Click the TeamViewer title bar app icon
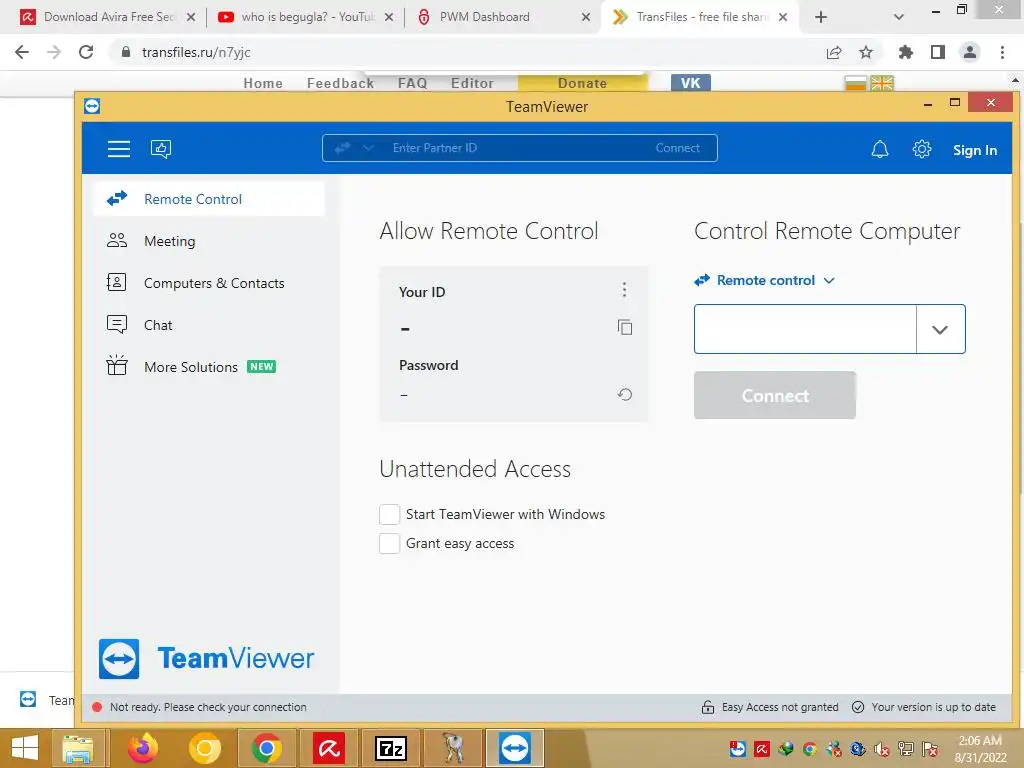 tap(91, 106)
